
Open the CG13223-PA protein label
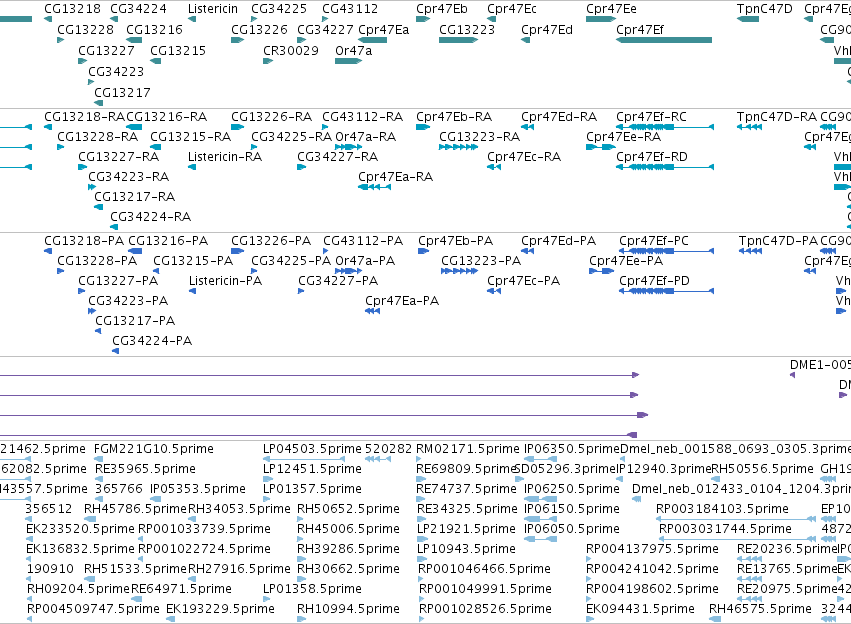click(481, 261)
